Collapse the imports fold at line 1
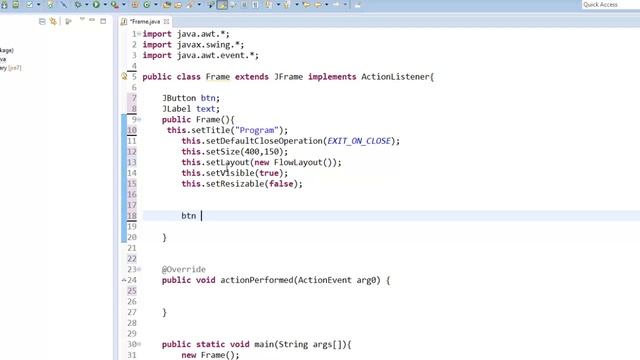The height and width of the screenshot is (360, 640). 139,34
